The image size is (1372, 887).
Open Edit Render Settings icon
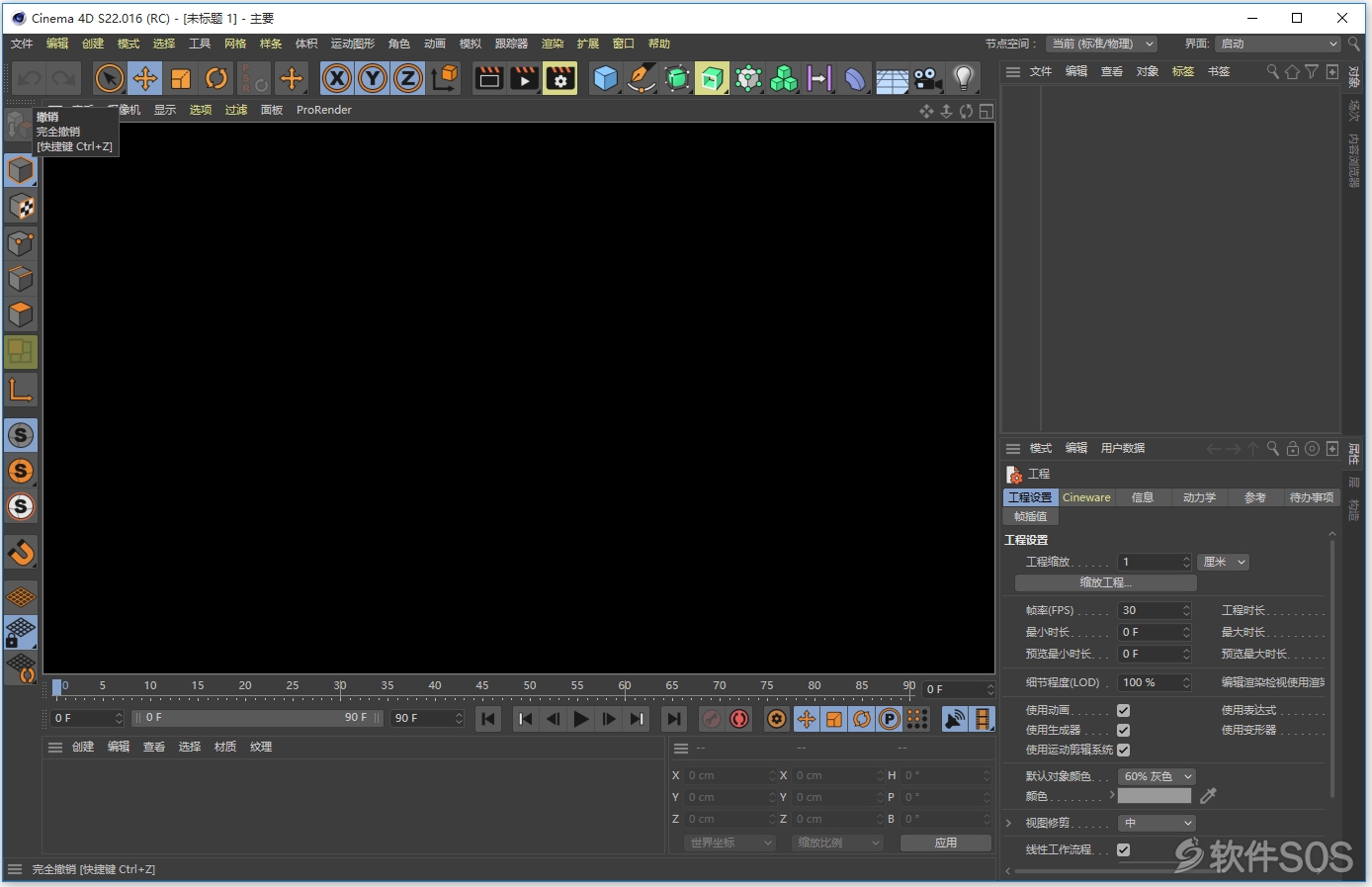click(x=560, y=78)
